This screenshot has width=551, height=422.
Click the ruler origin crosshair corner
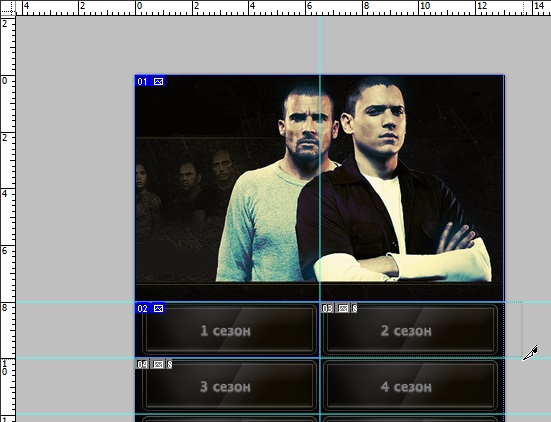pos(7,8)
